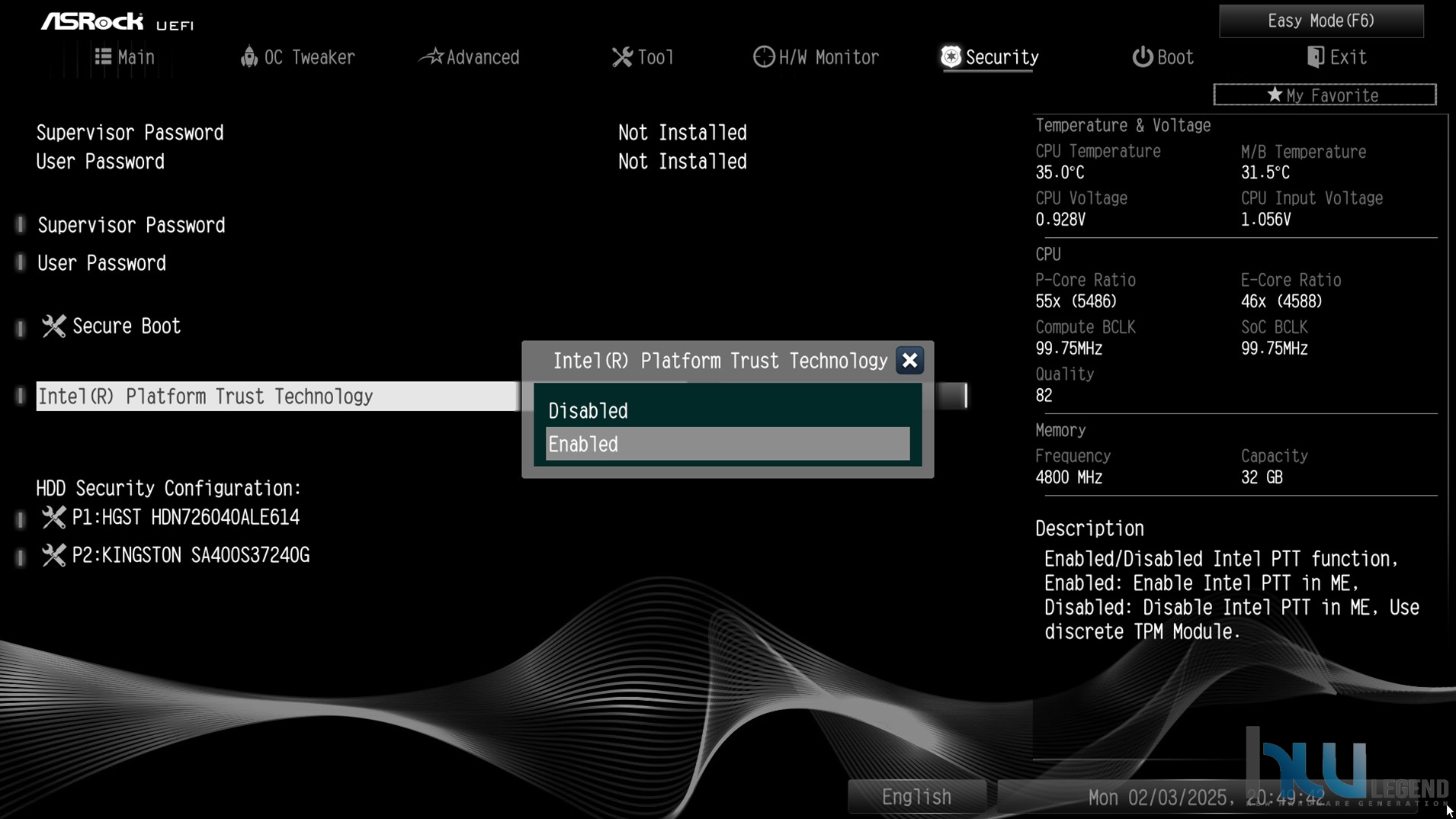Click the Advanced star icon
Viewport: 1456px width, 819px height.
(432, 56)
